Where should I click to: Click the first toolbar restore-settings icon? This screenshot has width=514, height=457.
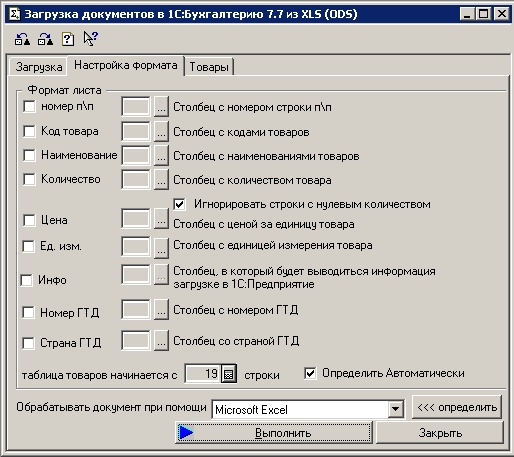(x=22, y=39)
